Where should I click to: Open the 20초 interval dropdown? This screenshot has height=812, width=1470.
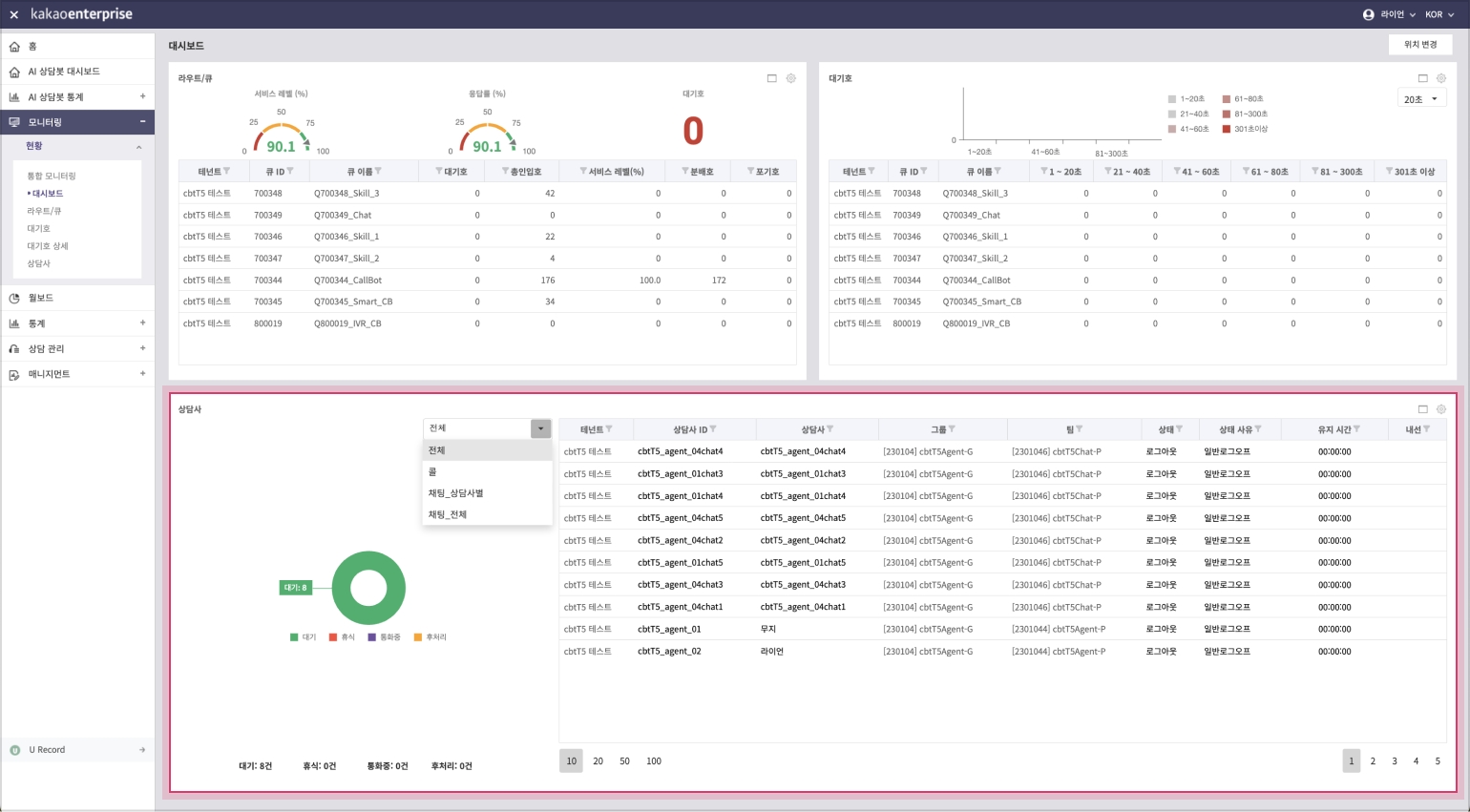point(1421,99)
